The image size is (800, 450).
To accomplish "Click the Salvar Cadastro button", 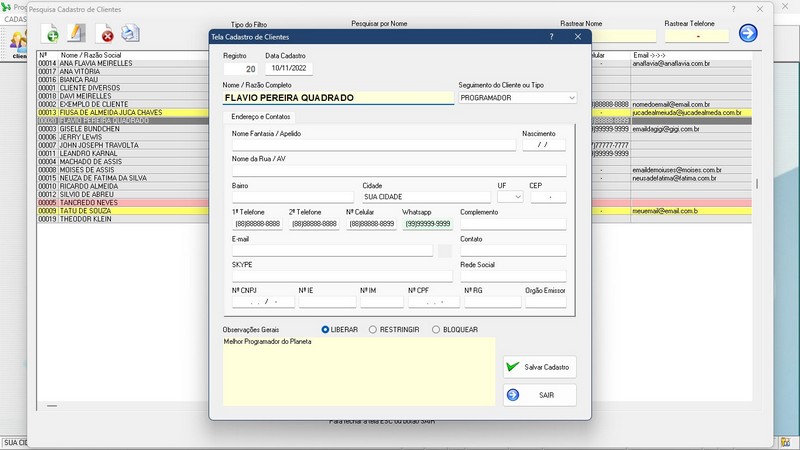I will (539, 367).
